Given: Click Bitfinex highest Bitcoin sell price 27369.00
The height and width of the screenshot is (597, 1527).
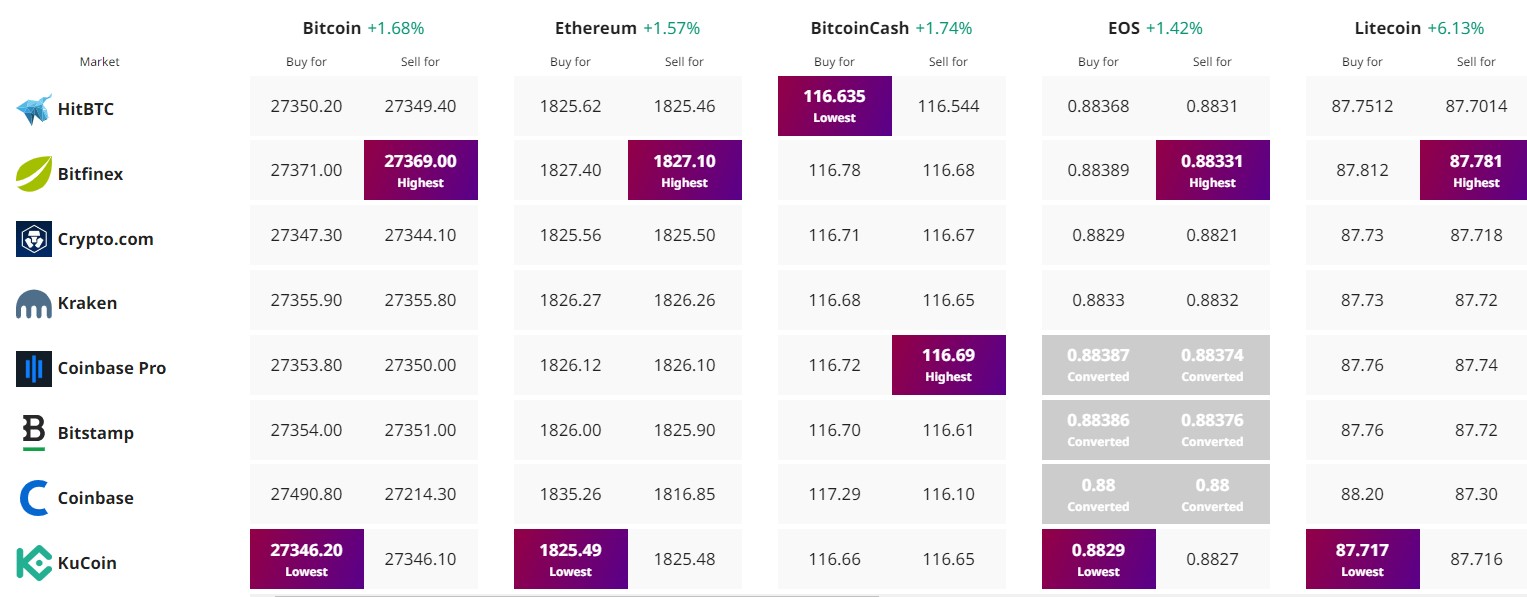Looking at the screenshot, I should [421, 170].
